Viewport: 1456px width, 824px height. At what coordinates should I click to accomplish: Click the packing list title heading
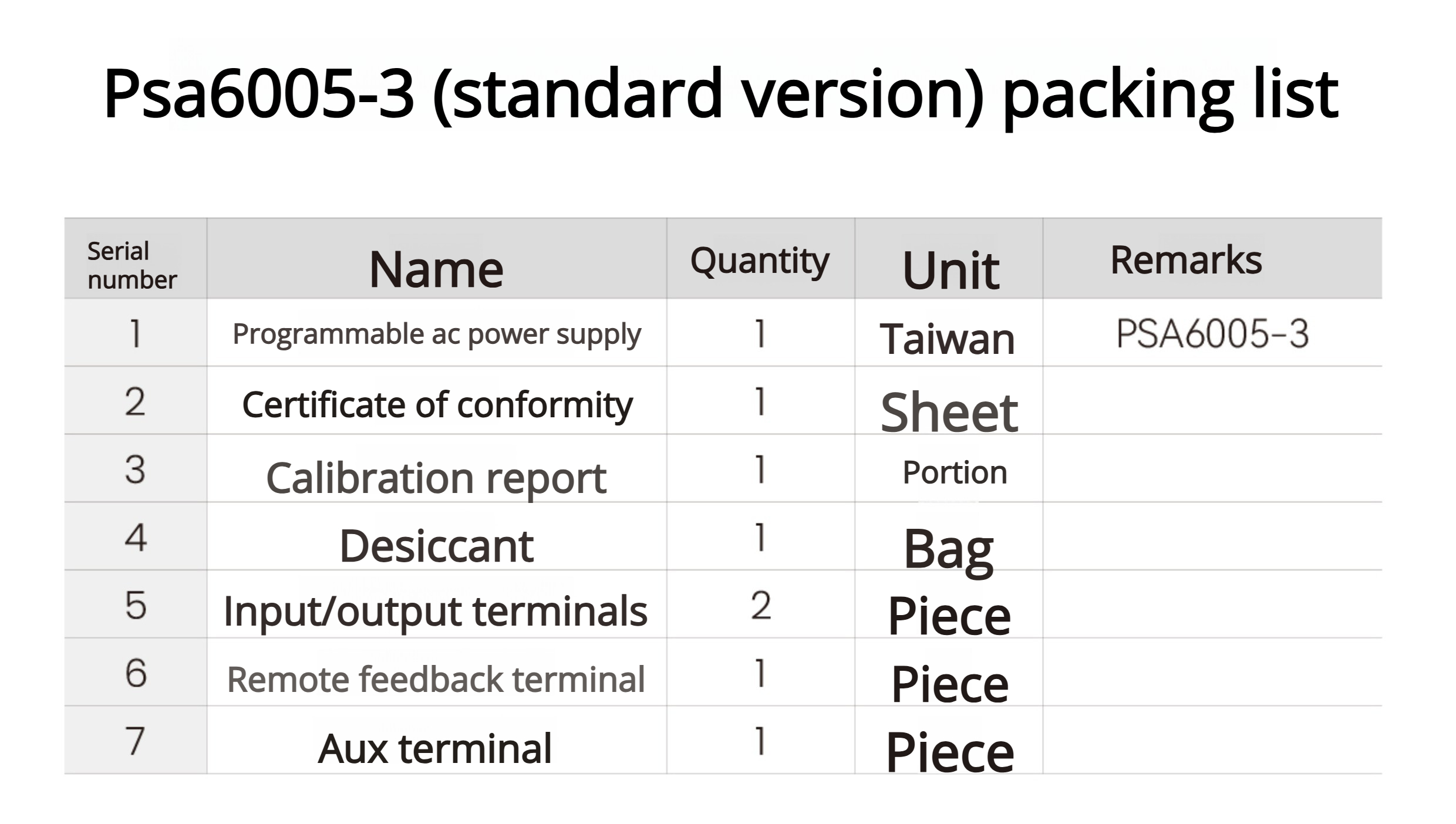720,94
